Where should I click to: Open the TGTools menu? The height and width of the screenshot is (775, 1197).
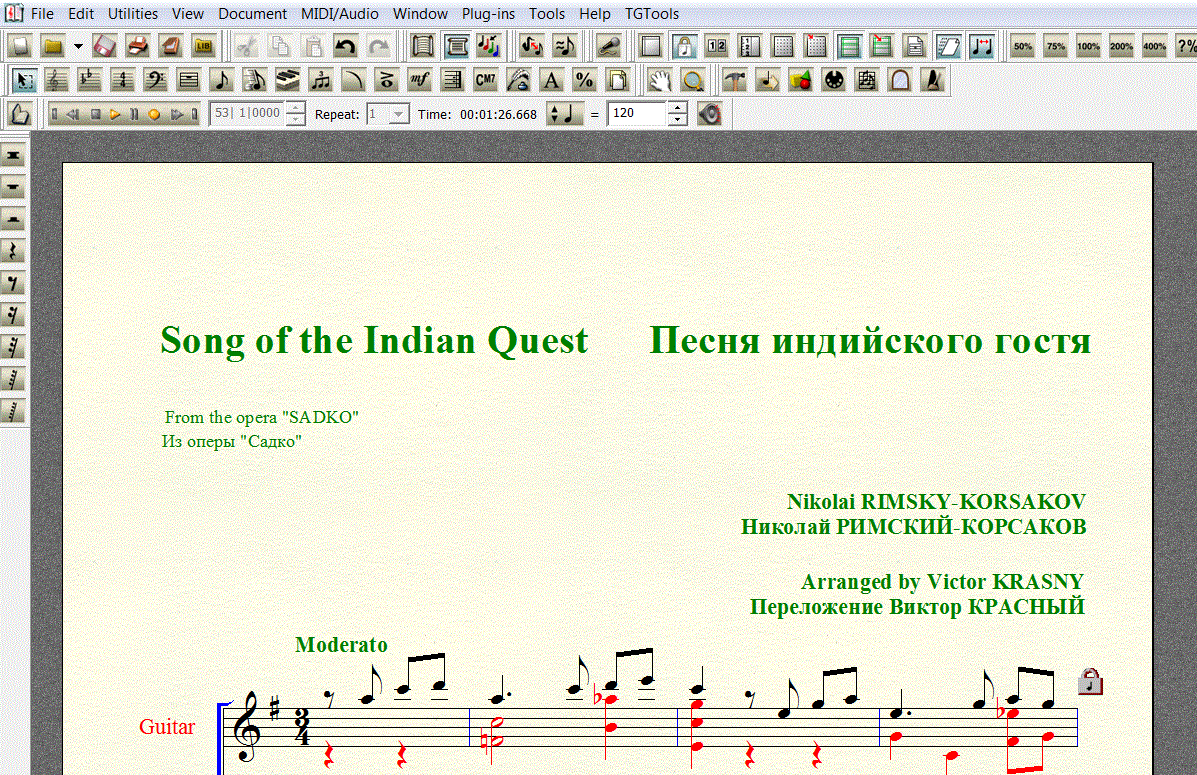tap(652, 14)
